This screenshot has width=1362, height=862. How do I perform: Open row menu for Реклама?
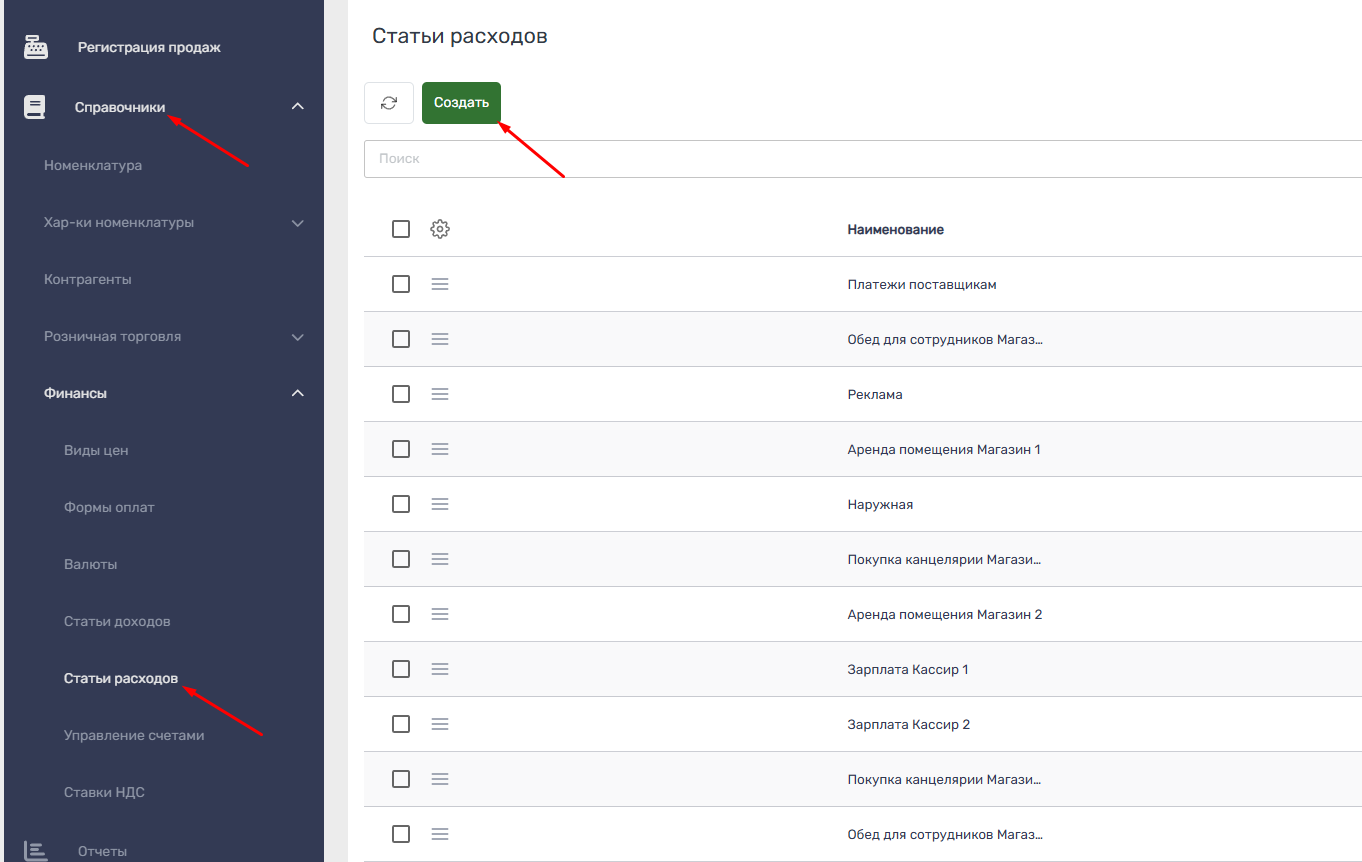(x=440, y=394)
